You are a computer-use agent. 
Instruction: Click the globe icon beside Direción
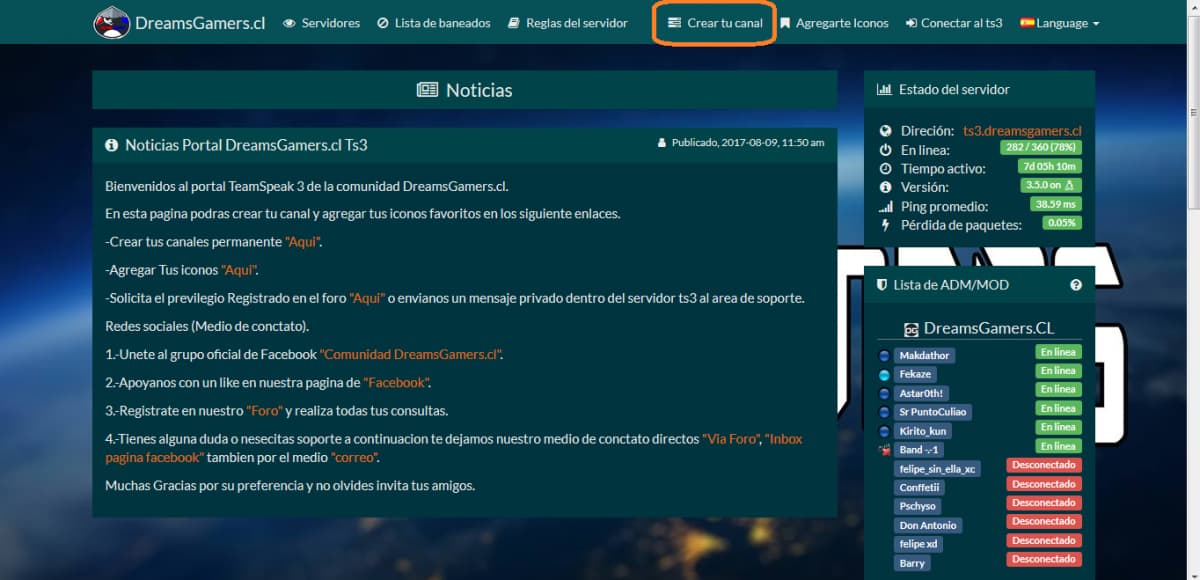click(x=885, y=131)
